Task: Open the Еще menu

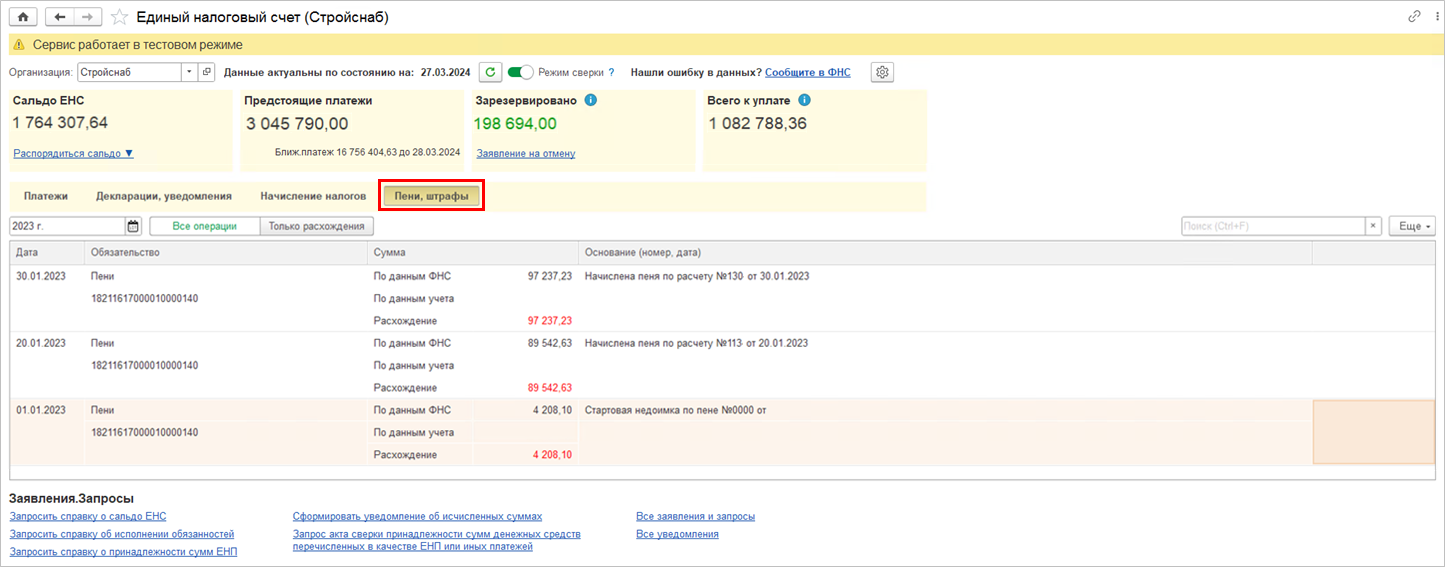Action: click(x=1415, y=226)
